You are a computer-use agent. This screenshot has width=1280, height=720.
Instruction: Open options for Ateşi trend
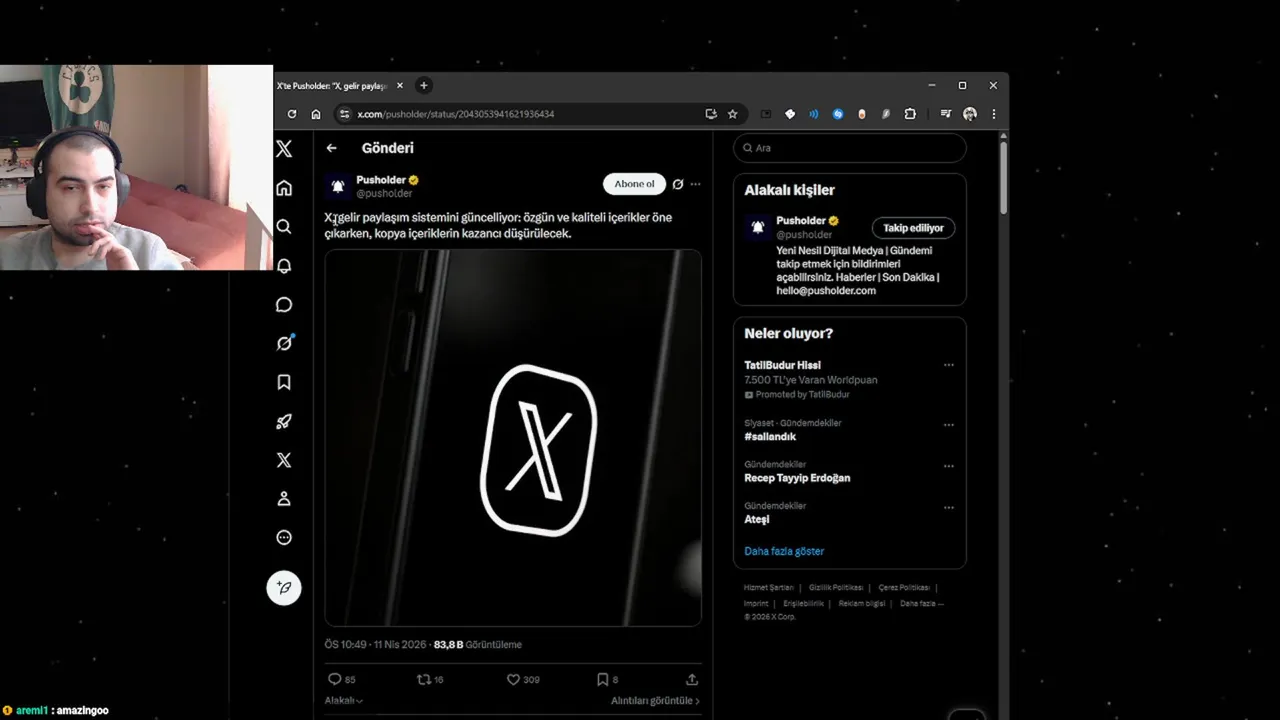click(949, 507)
